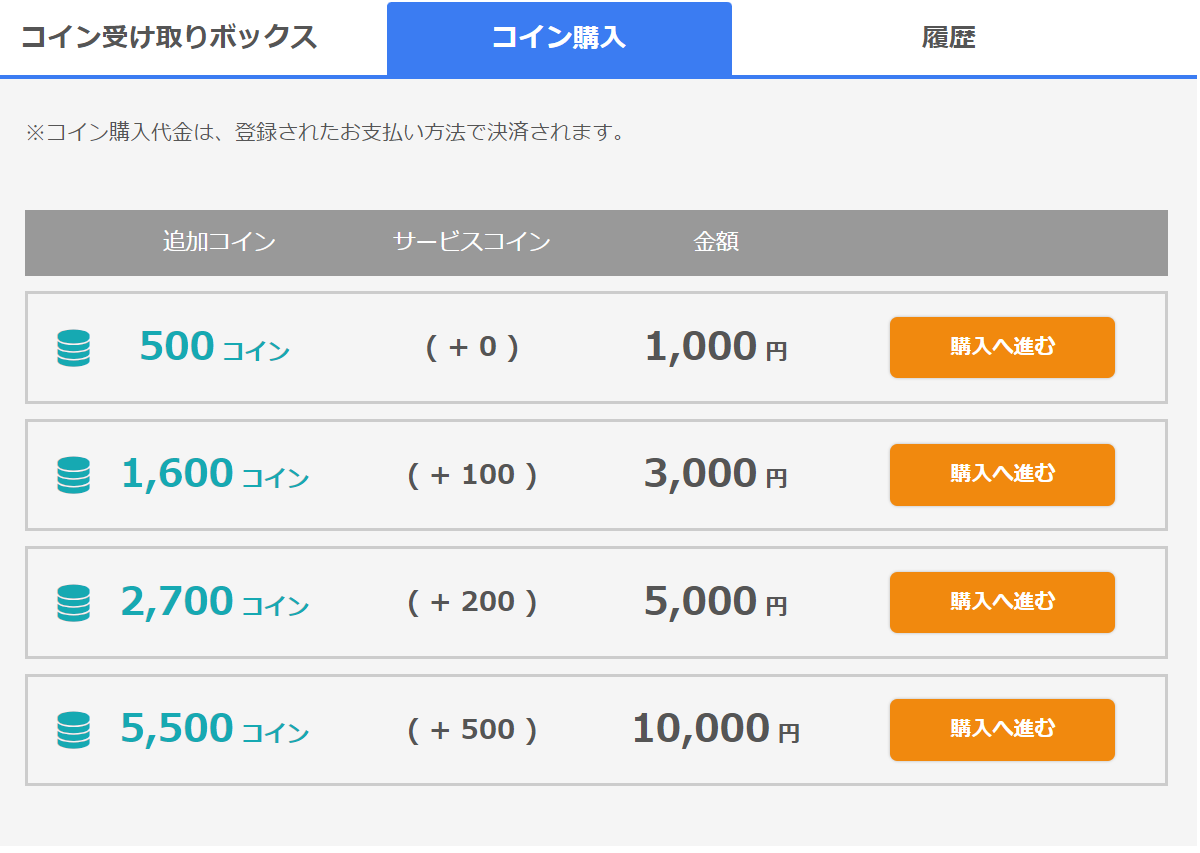Switch to the コイン購入 tab

559,38
